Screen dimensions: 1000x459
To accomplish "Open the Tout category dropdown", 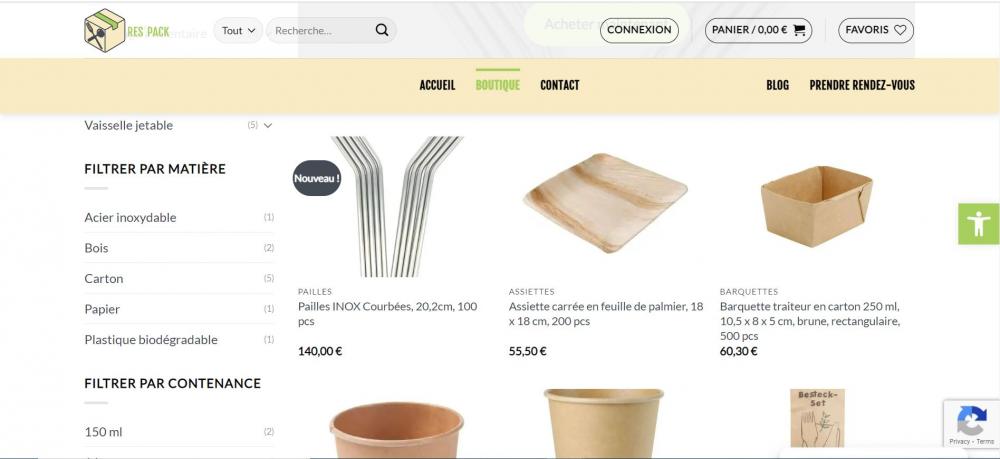I will pyautogui.click(x=238, y=31).
